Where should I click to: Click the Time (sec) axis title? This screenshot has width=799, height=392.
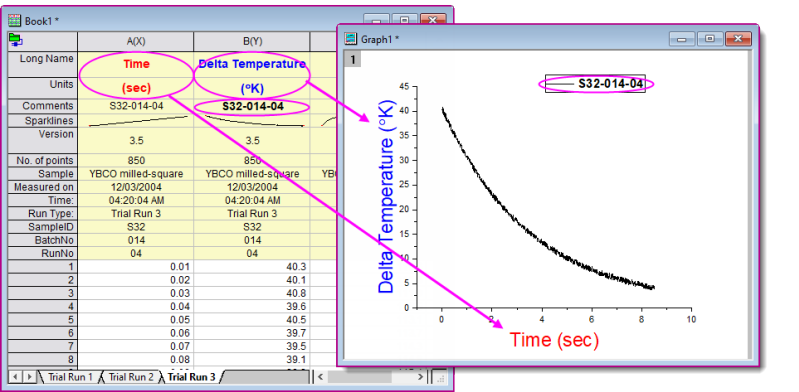[554, 339]
